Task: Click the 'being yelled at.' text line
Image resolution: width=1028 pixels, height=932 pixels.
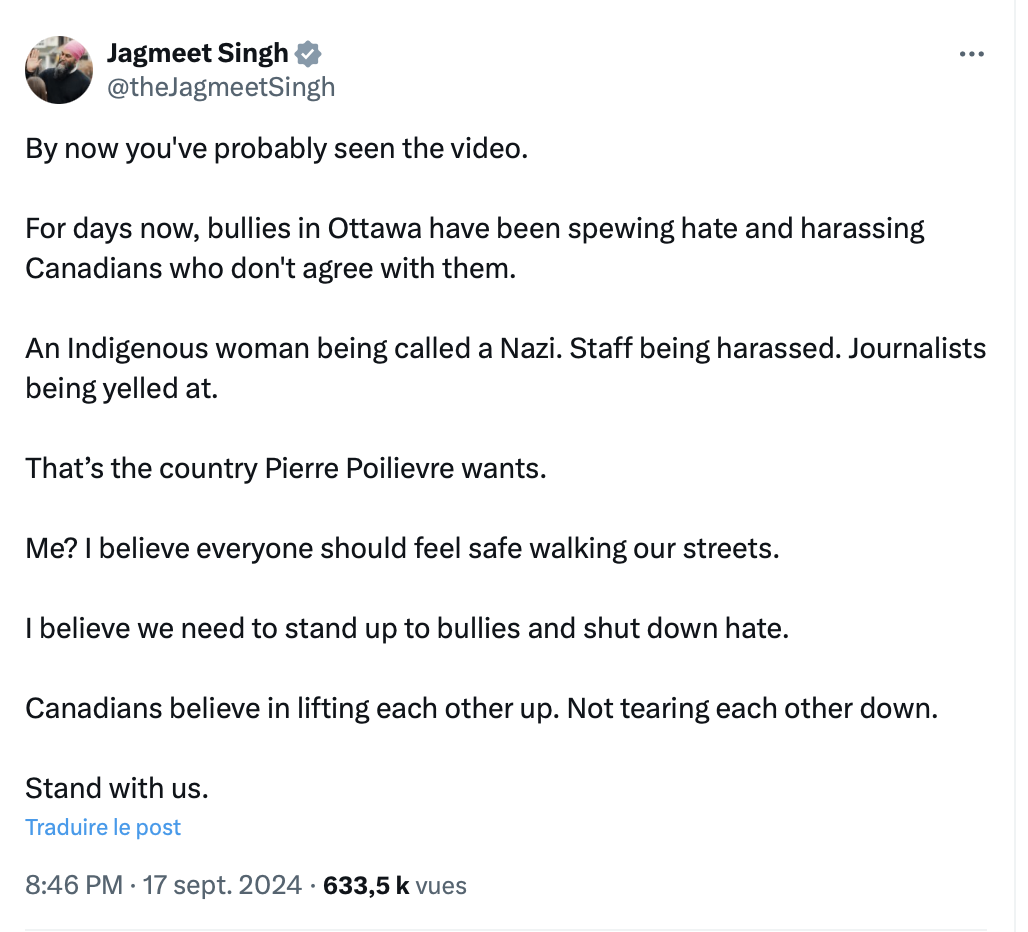Action: tap(121, 389)
